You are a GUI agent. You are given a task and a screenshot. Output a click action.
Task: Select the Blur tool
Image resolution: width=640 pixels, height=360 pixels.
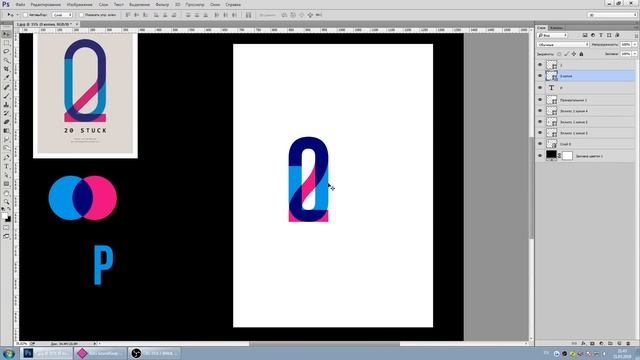coord(6,139)
